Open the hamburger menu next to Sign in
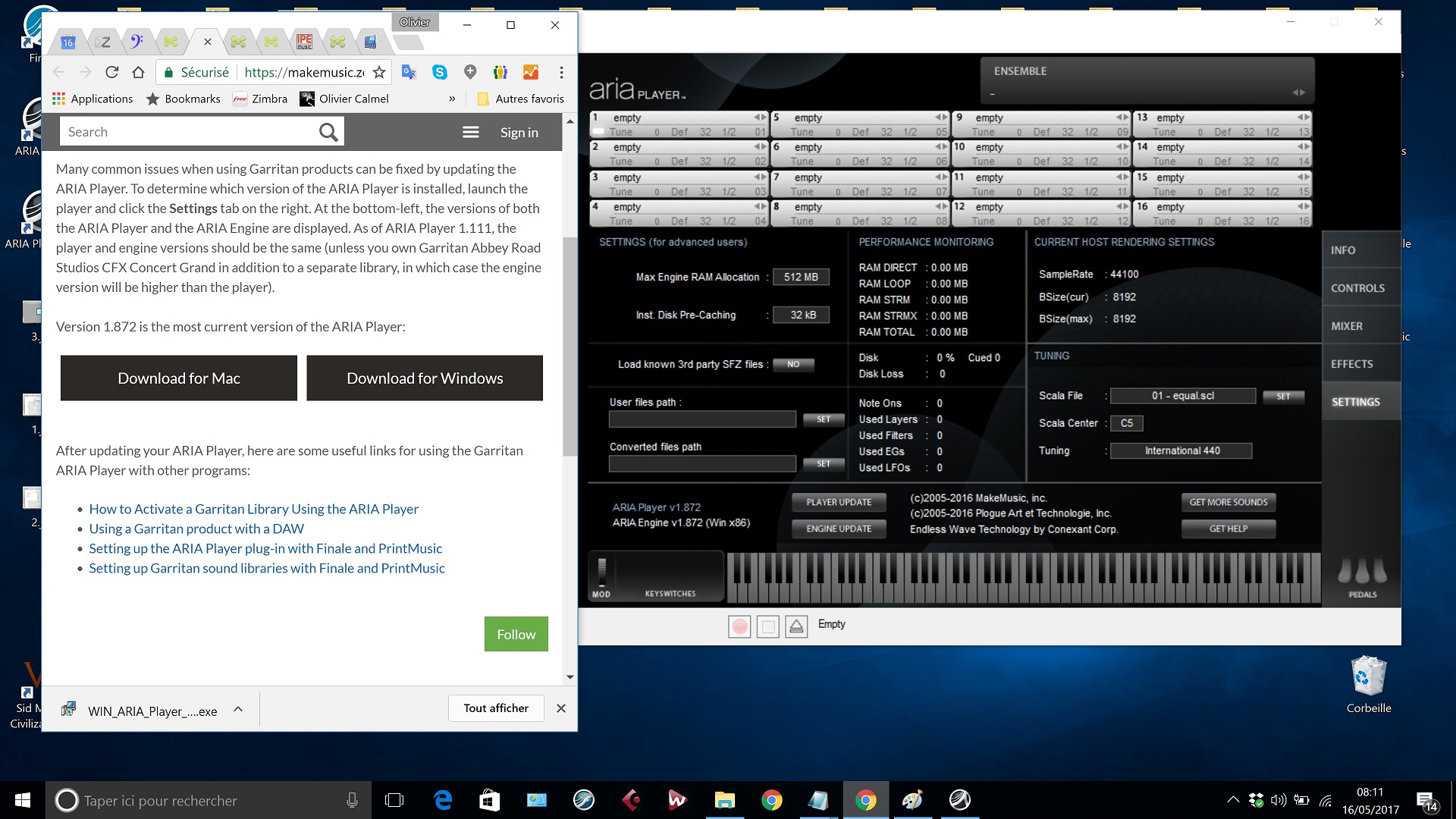This screenshot has width=1456, height=819. pos(470,132)
